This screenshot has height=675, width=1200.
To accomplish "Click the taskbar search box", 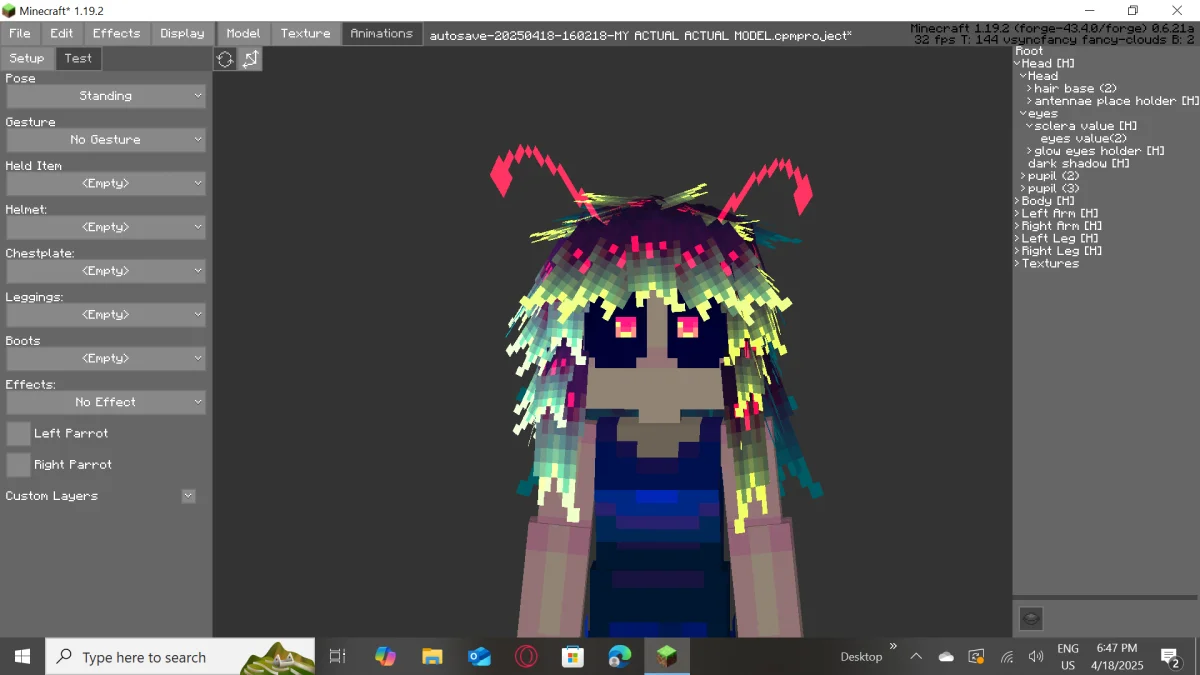I will point(180,657).
